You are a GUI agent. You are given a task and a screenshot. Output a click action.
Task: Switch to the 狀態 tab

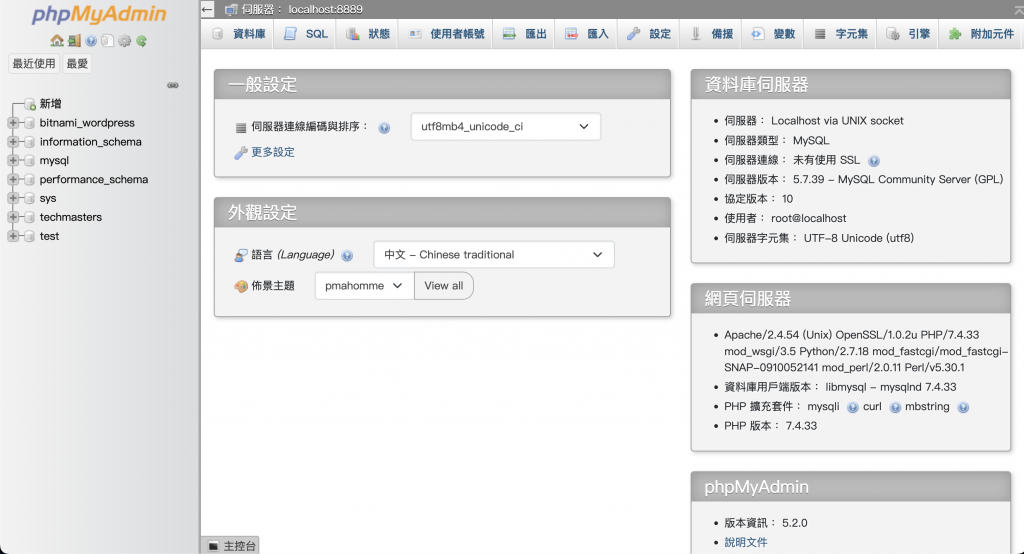(x=368, y=34)
